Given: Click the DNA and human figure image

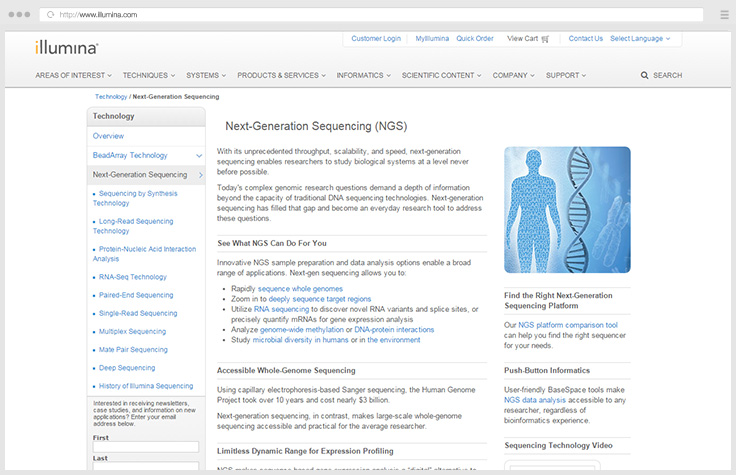Looking at the screenshot, I should 567,209.
